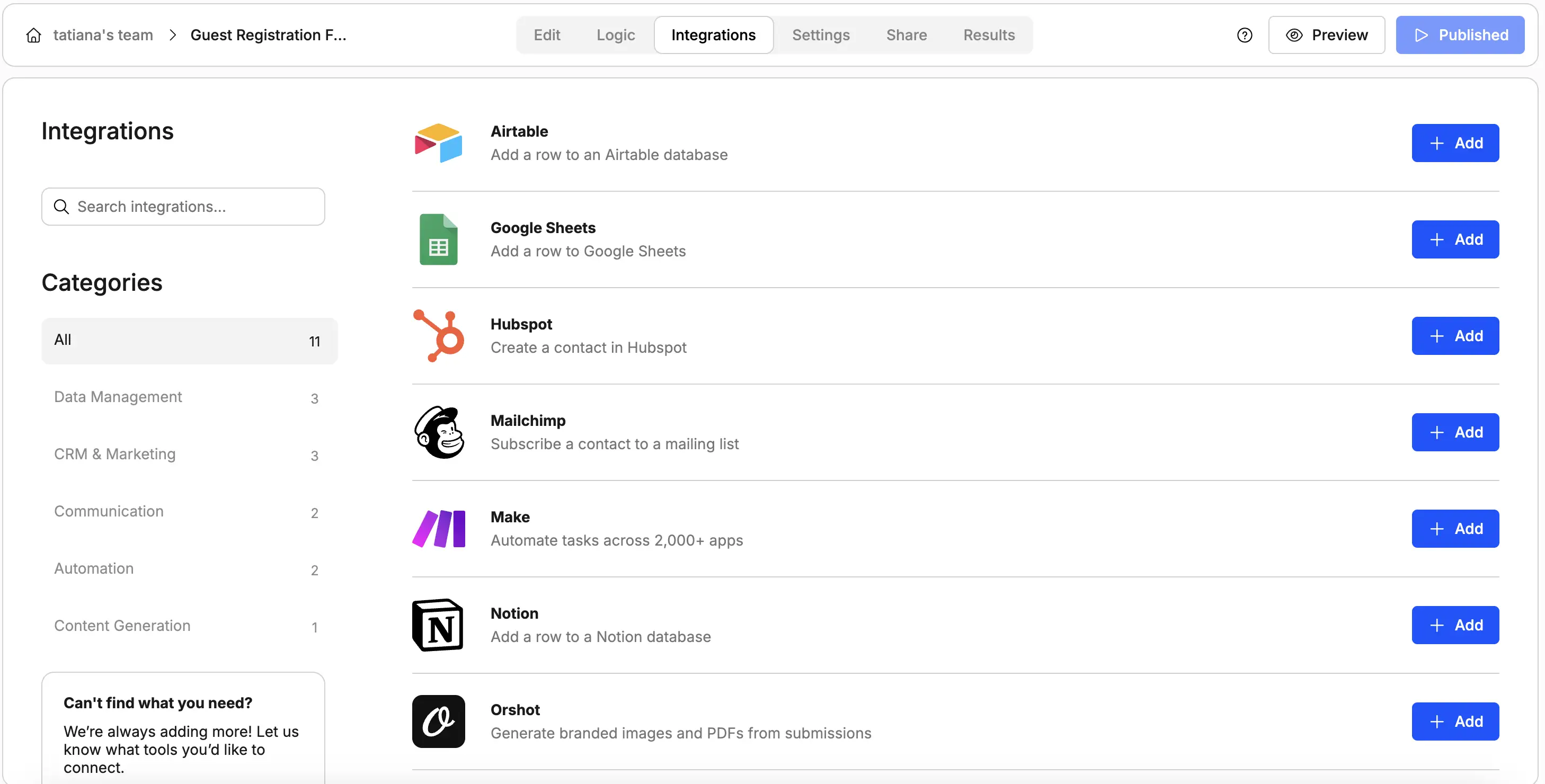The image size is (1545, 784).
Task: Click the Google Sheets logo icon
Action: [438, 239]
